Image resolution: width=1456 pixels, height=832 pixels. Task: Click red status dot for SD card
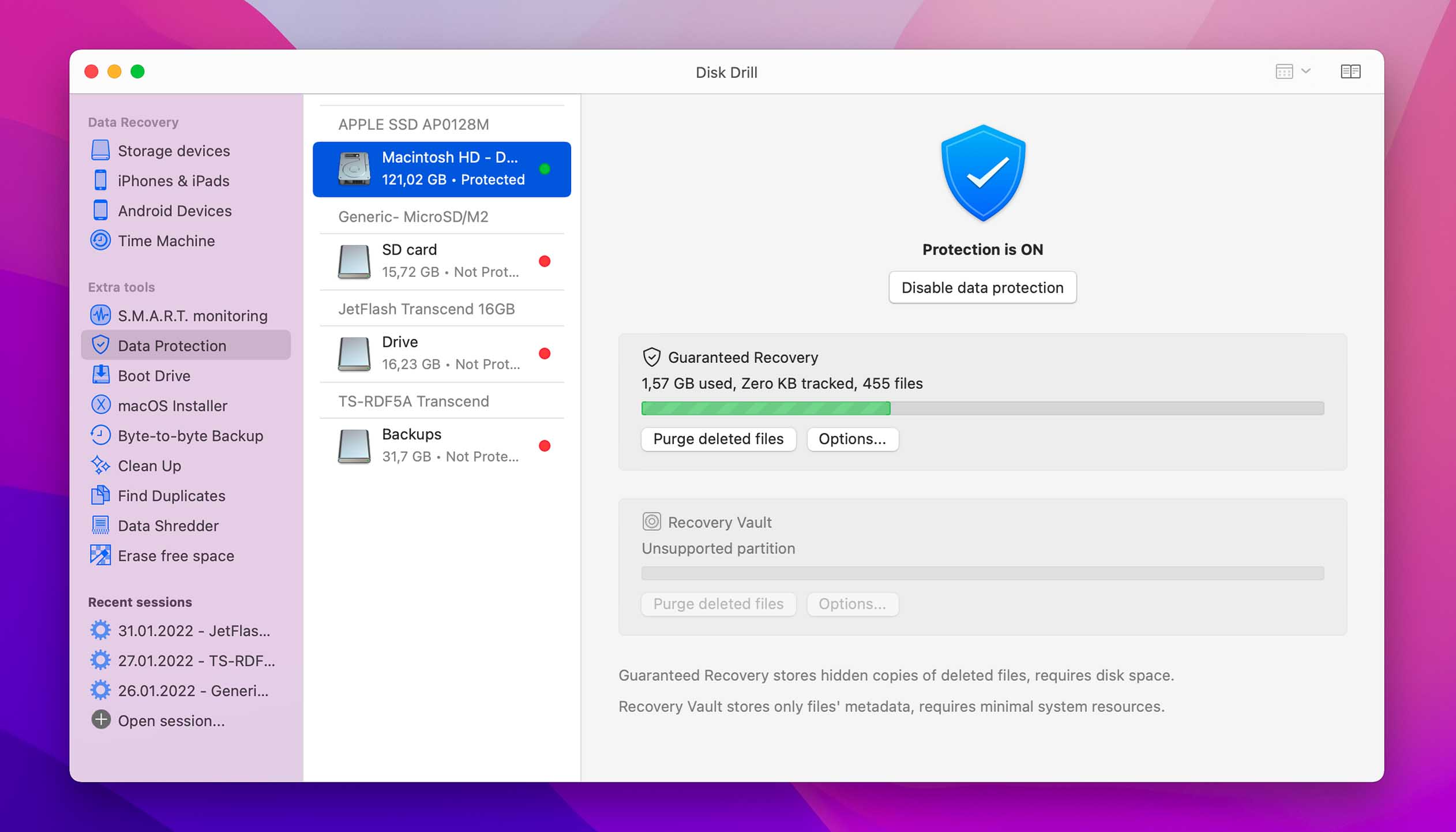[545, 261]
